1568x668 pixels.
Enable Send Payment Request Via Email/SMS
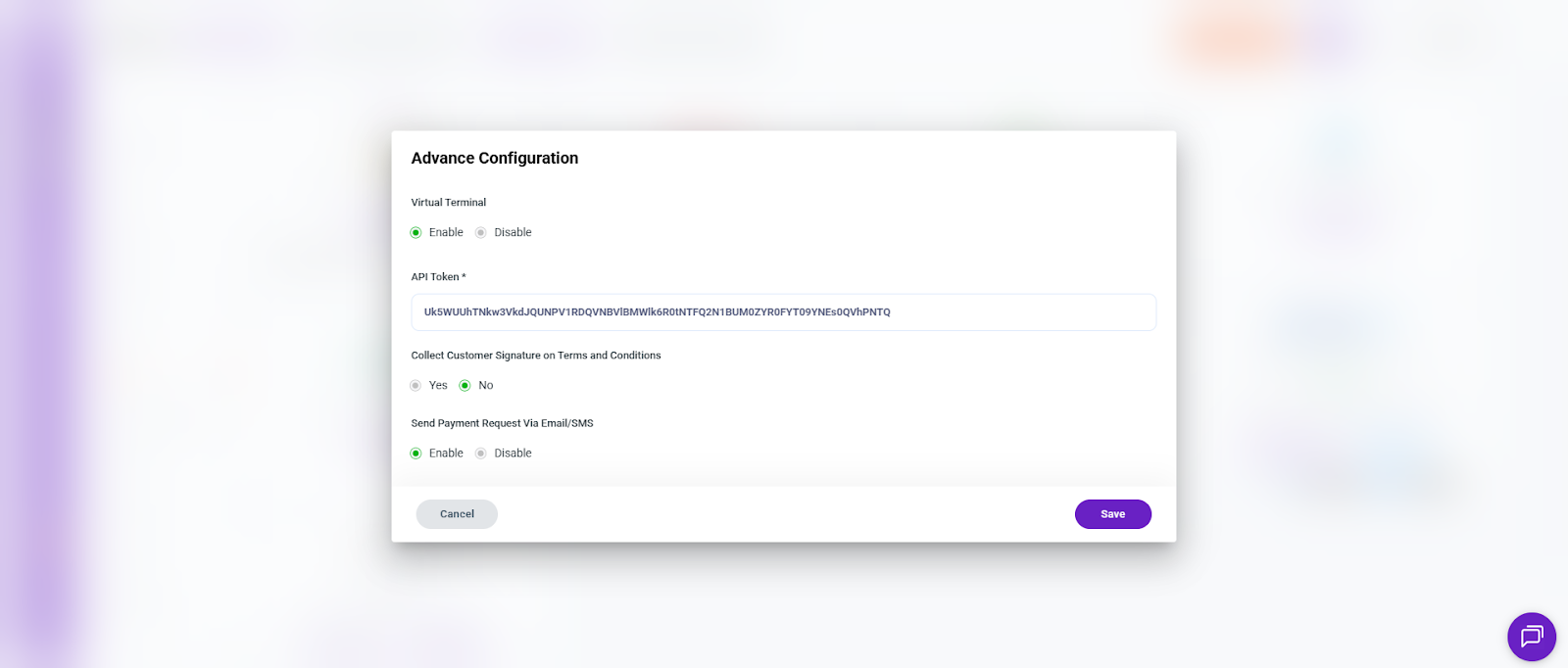click(416, 453)
